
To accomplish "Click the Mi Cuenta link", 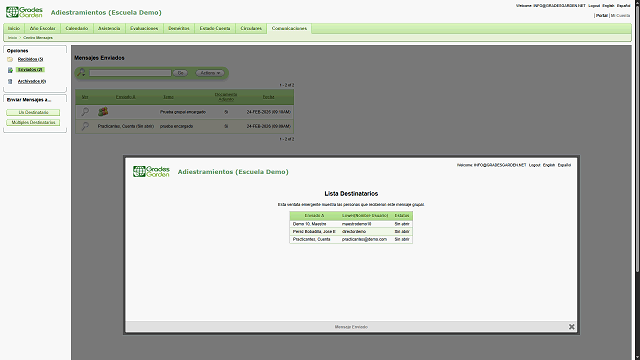I will [620, 16].
